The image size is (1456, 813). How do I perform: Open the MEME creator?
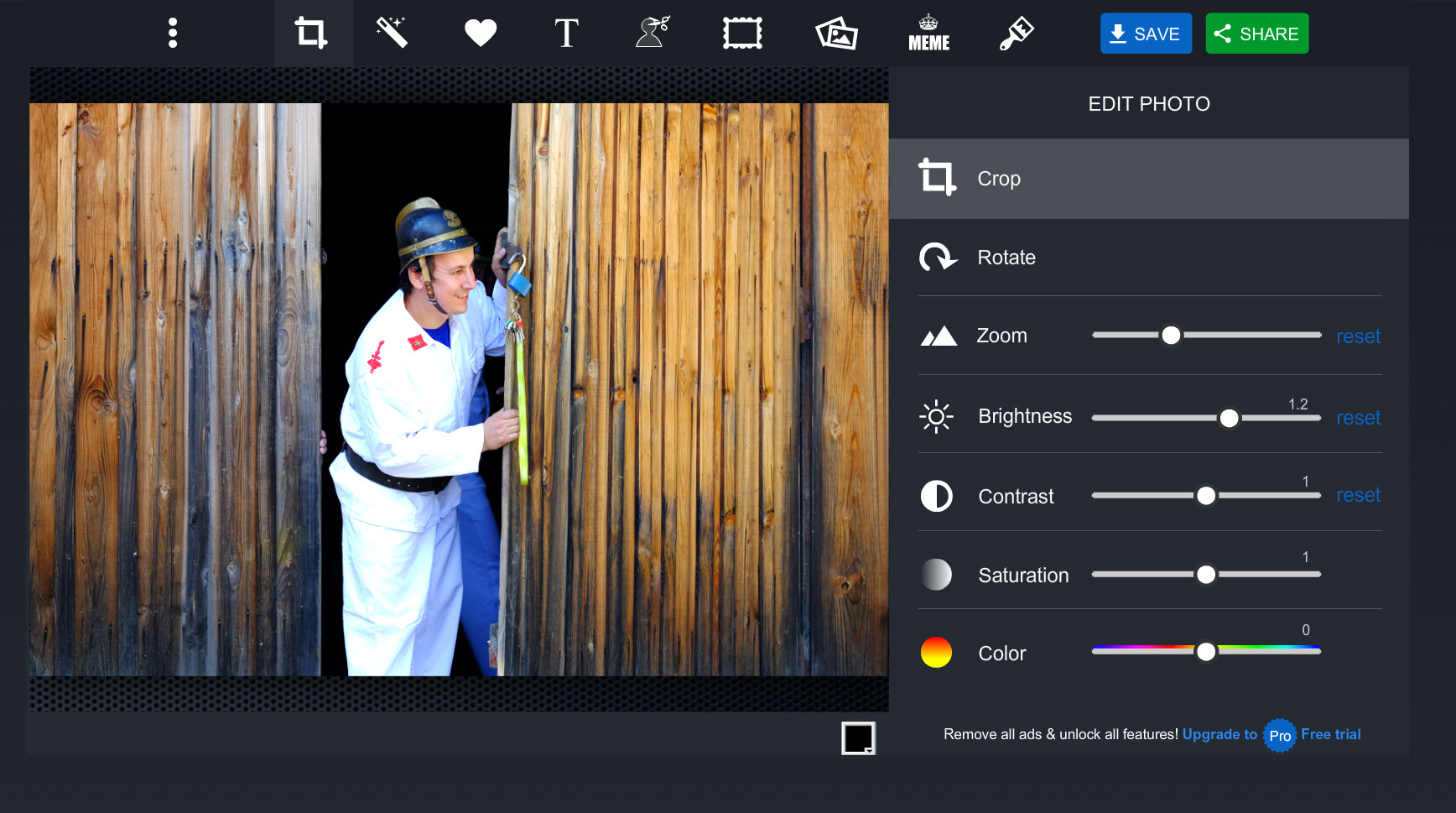tap(928, 34)
